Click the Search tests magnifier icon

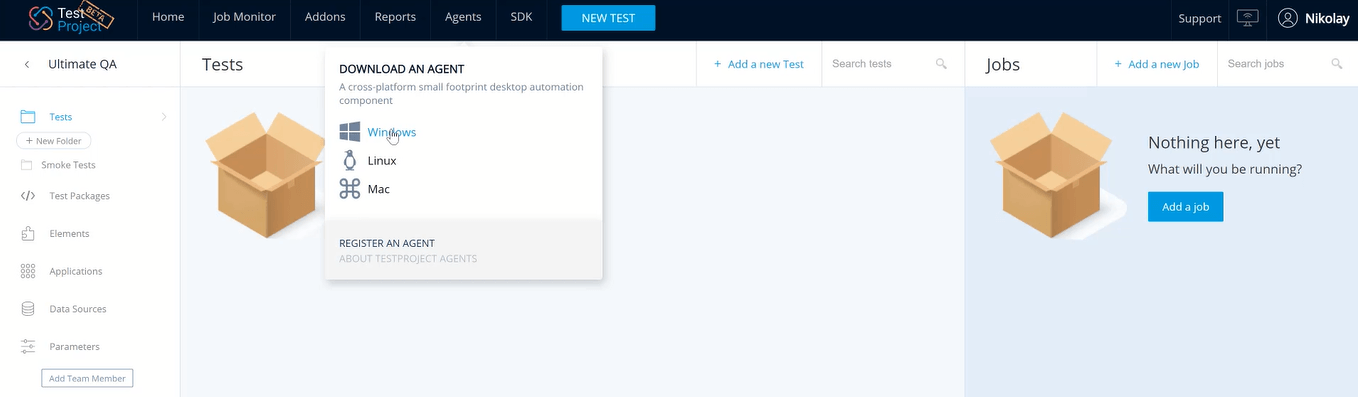click(941, 64)
